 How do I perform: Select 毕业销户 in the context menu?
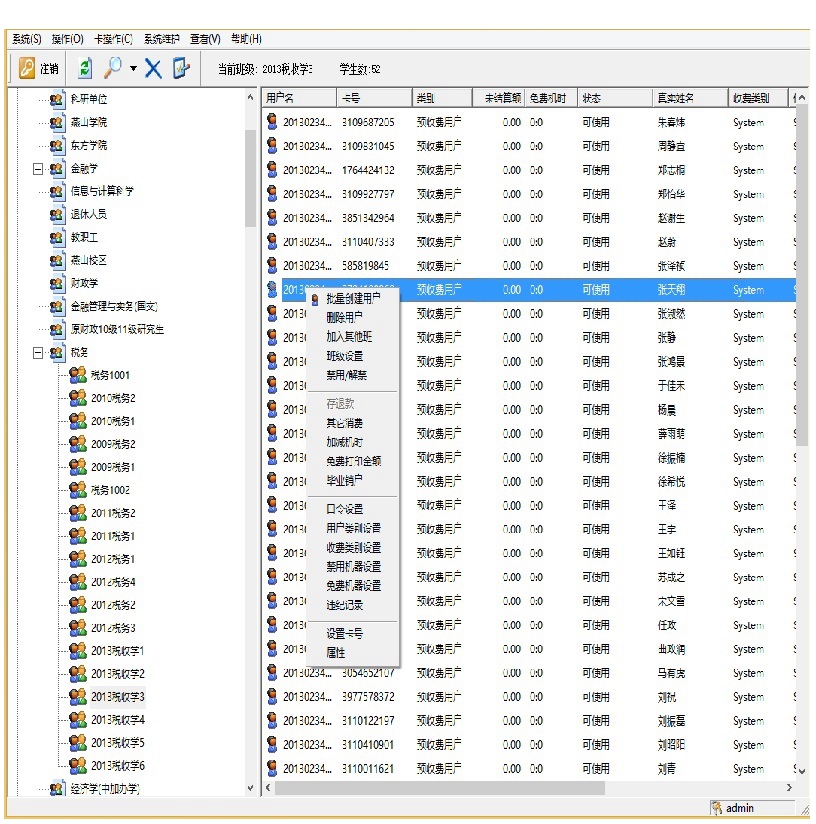pos(346,480)
